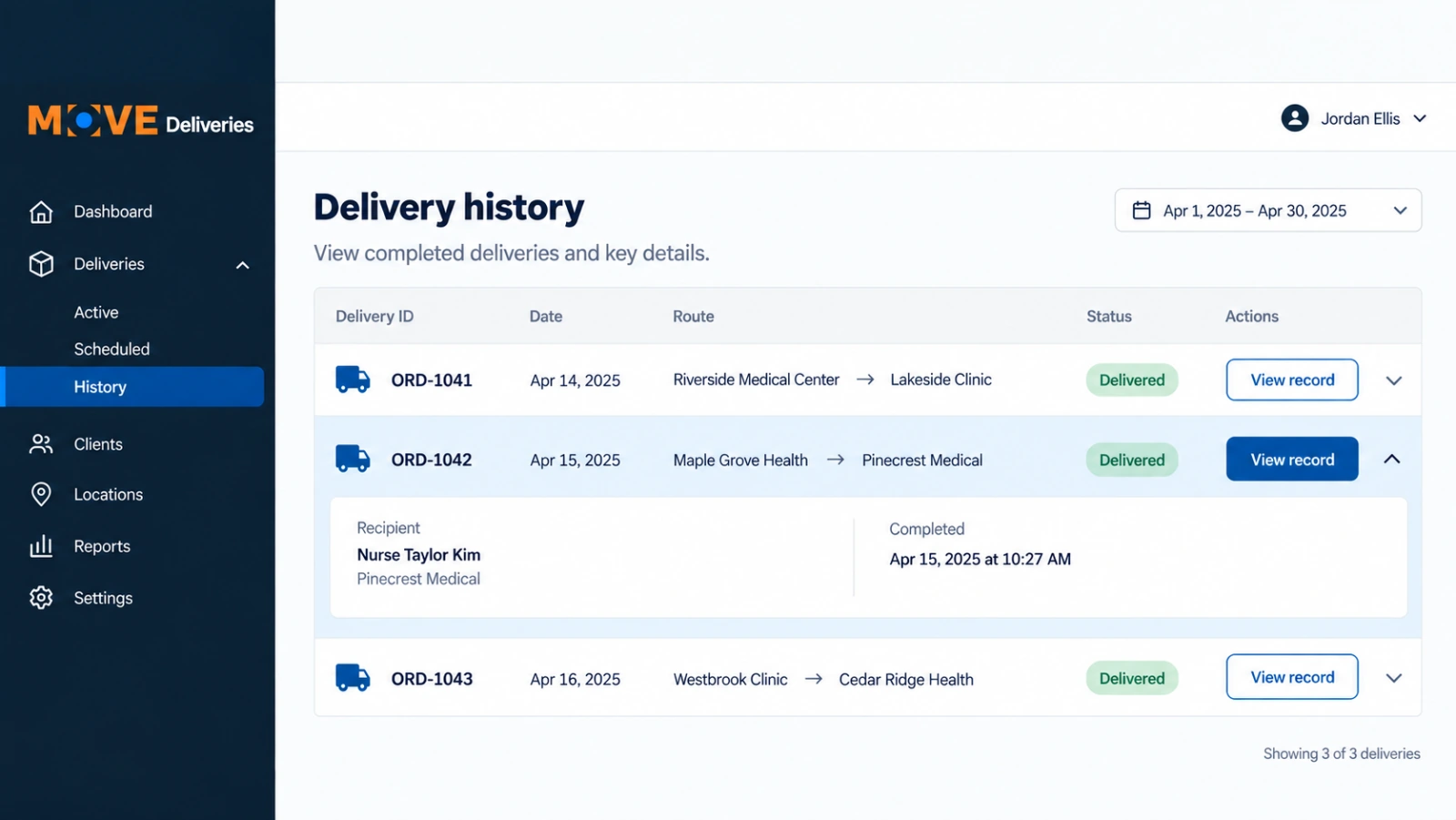Screen dimensions: 1456x820
Task: Collapse the Deliveries sidebar section
Action: (x=243, y=265)
